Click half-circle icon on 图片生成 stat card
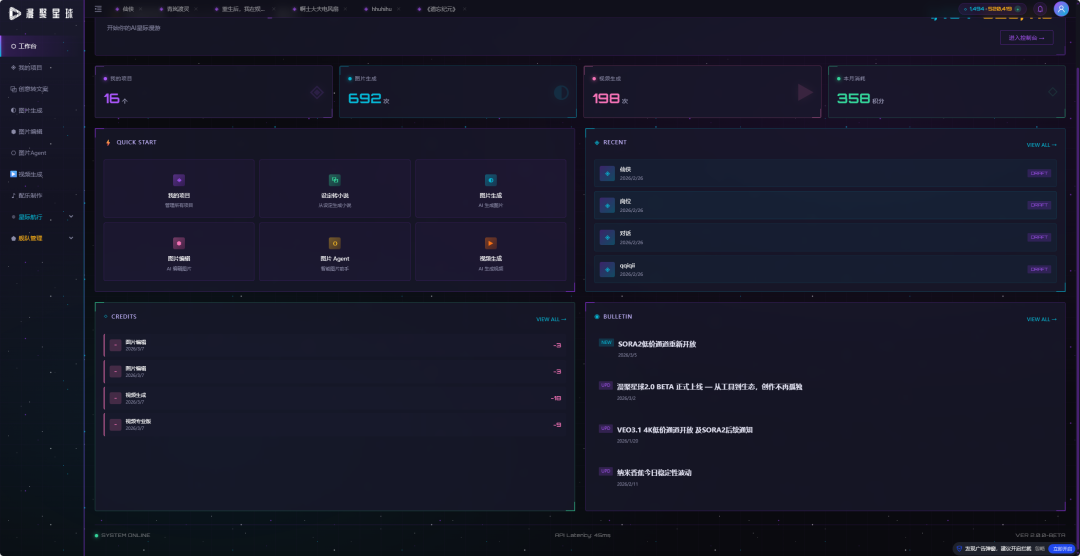 tap(561, 92)
